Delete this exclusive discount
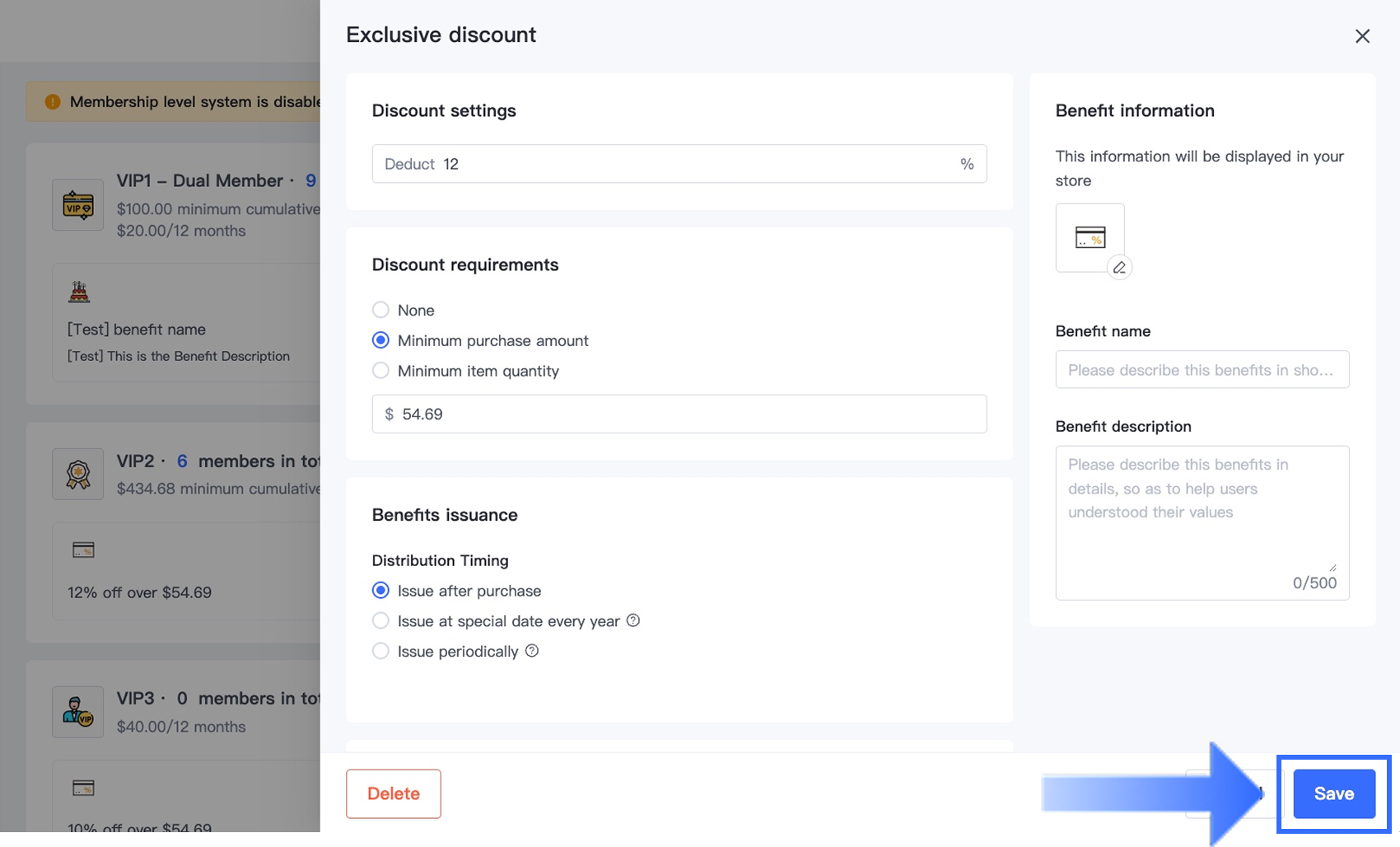 pos(394,793)
